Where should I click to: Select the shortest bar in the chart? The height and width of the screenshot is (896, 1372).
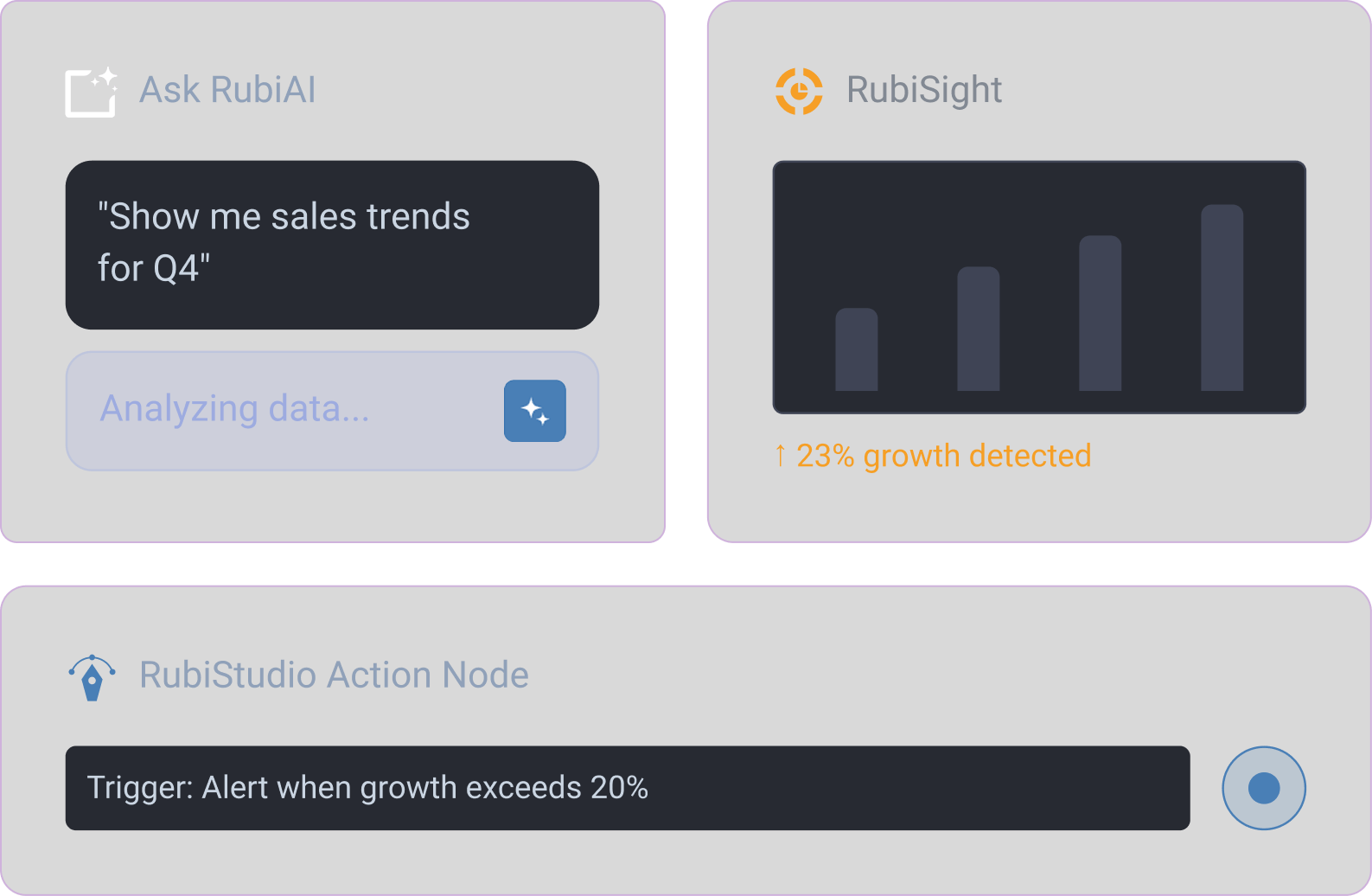(856, 349)
